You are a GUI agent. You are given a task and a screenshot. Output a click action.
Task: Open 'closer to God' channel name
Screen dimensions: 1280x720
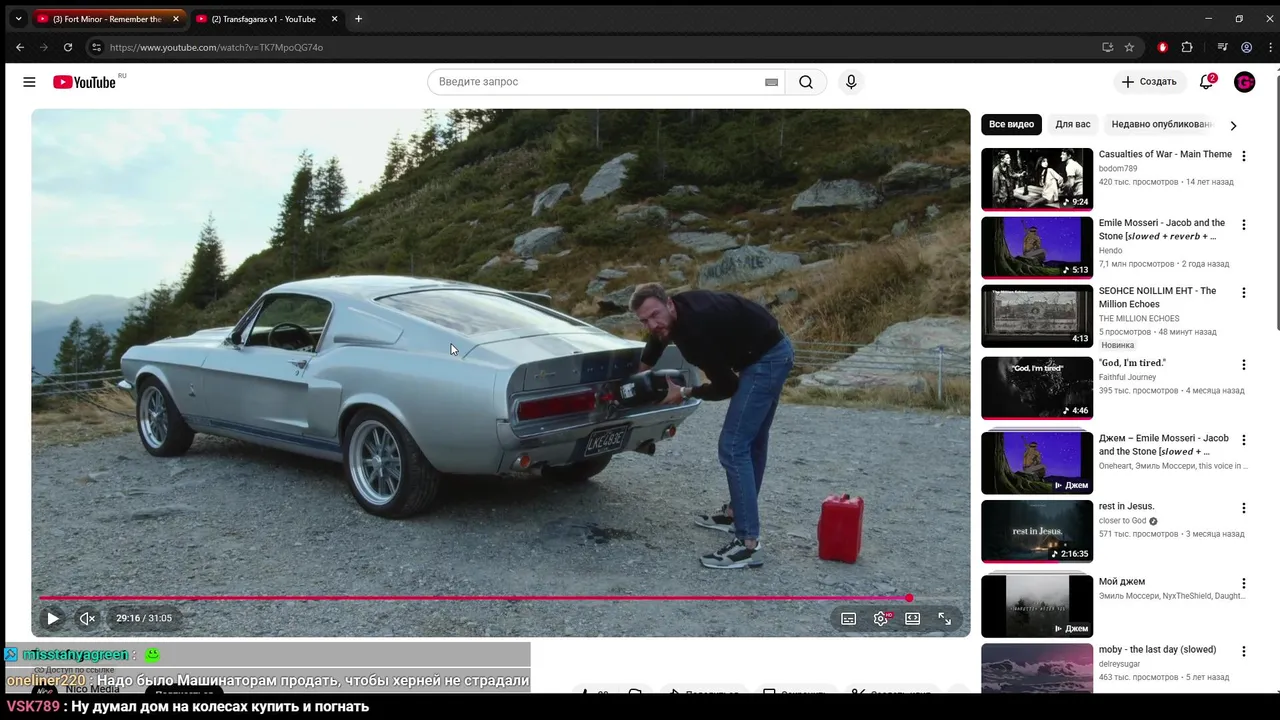(1122, 521)
